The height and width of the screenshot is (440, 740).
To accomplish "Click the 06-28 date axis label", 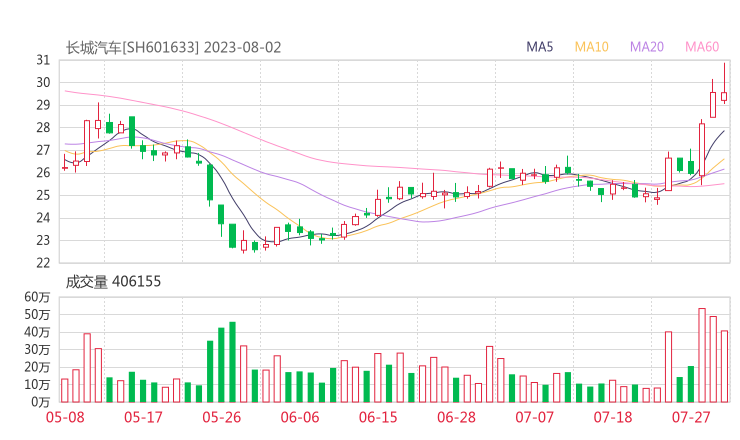I will pyautogui.click(x=456, y=417).
